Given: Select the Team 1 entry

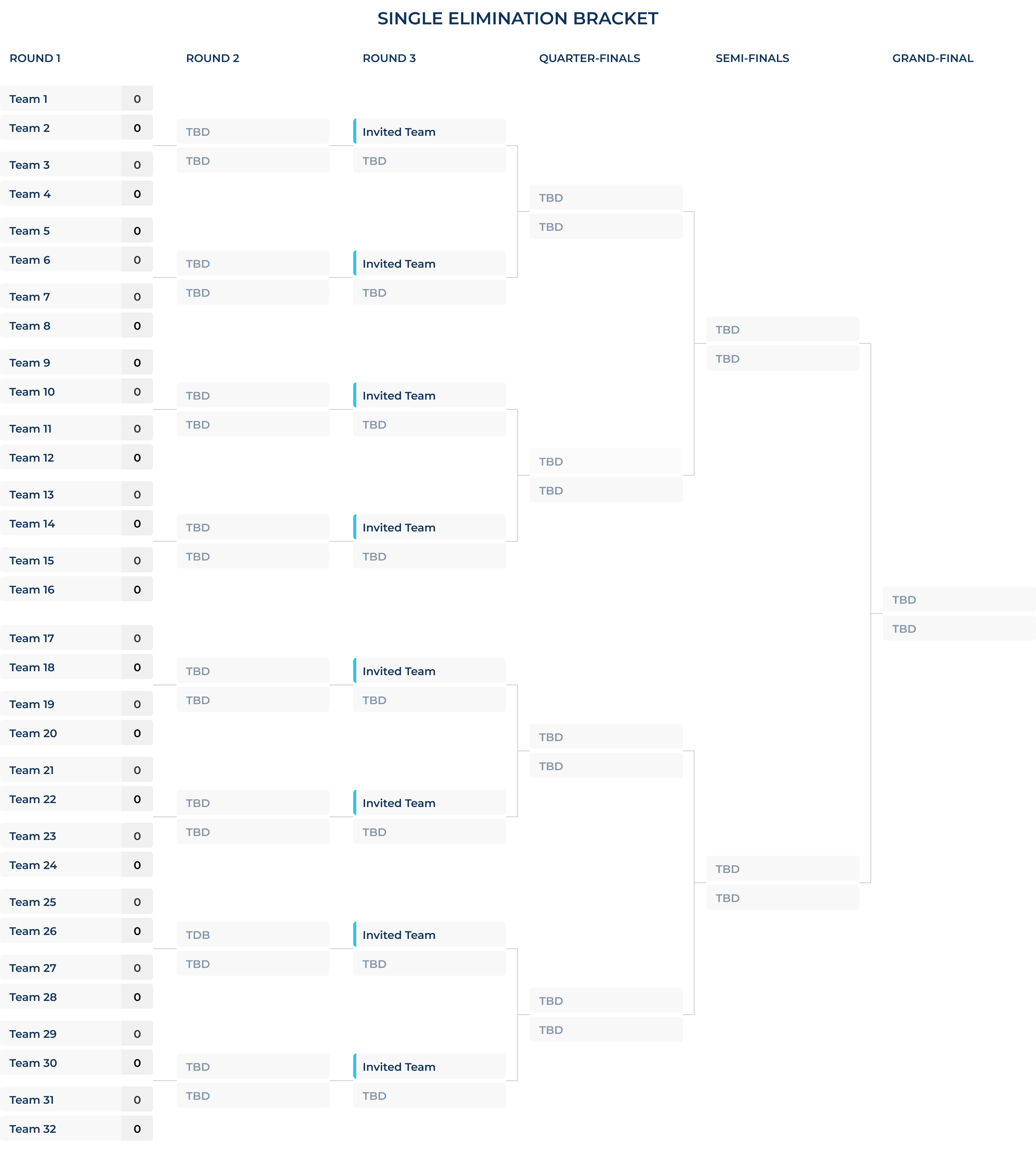Looking at the screenshot, I should [x=76, y=98].
